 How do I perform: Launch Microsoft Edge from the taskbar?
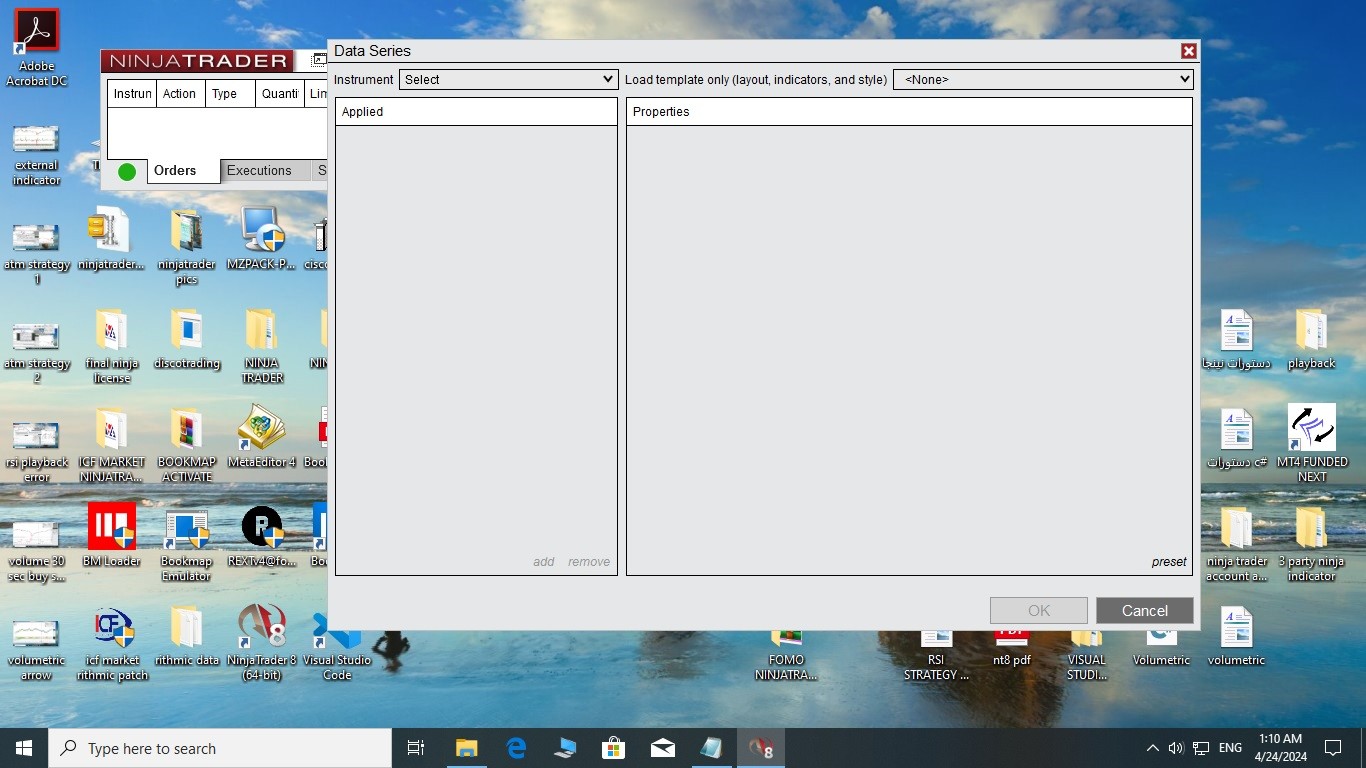[516, 748]
